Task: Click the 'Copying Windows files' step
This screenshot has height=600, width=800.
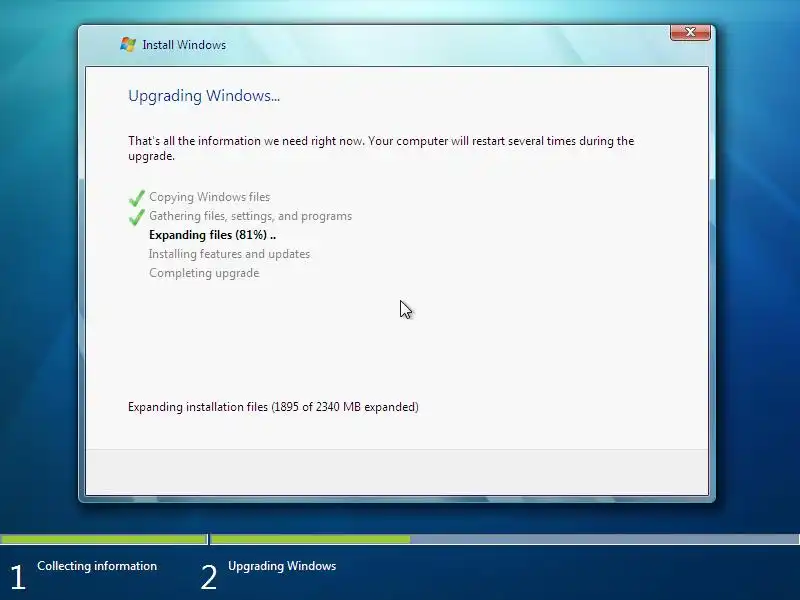Action: pyautogui.click(x=210, y=197)
